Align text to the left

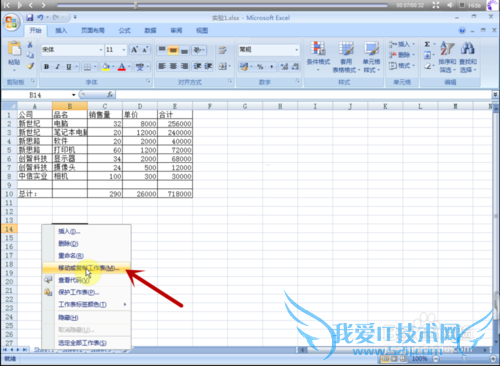pos(162,66)
